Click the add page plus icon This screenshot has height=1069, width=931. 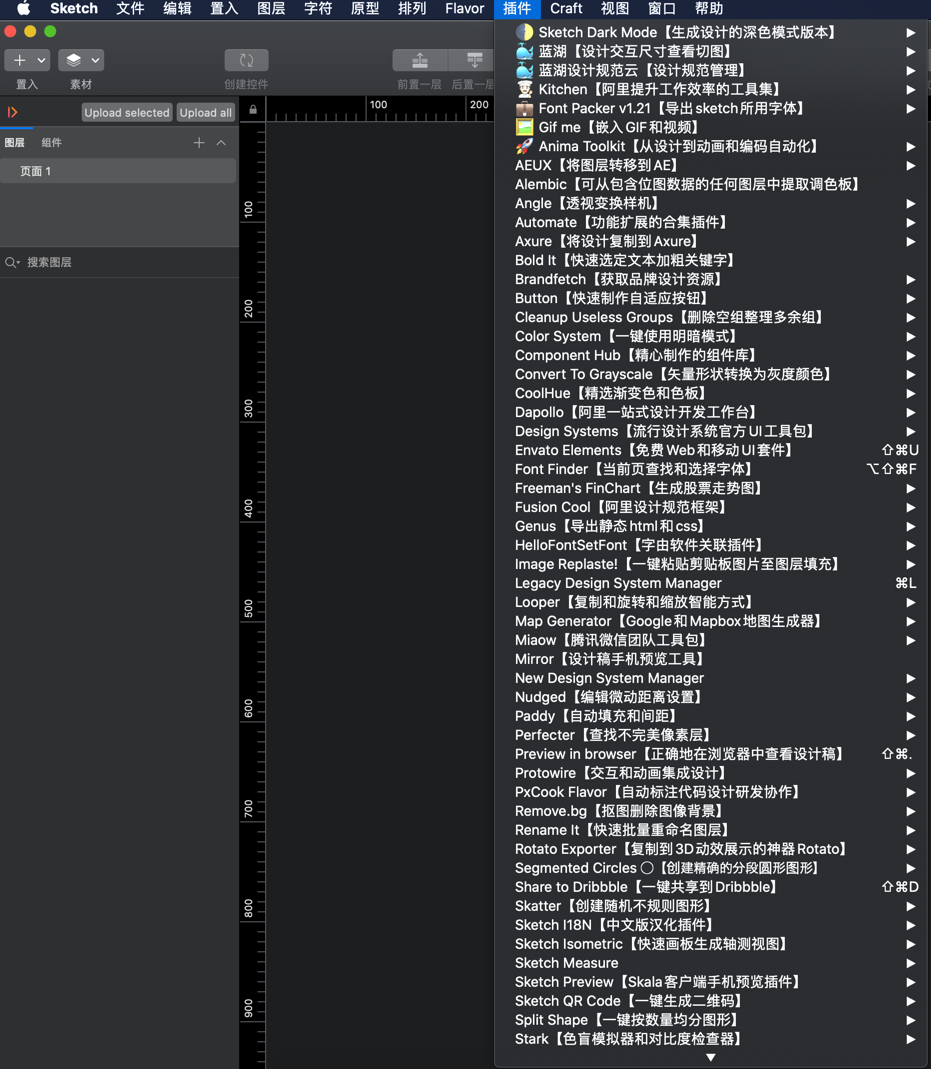tap(199, 142)
